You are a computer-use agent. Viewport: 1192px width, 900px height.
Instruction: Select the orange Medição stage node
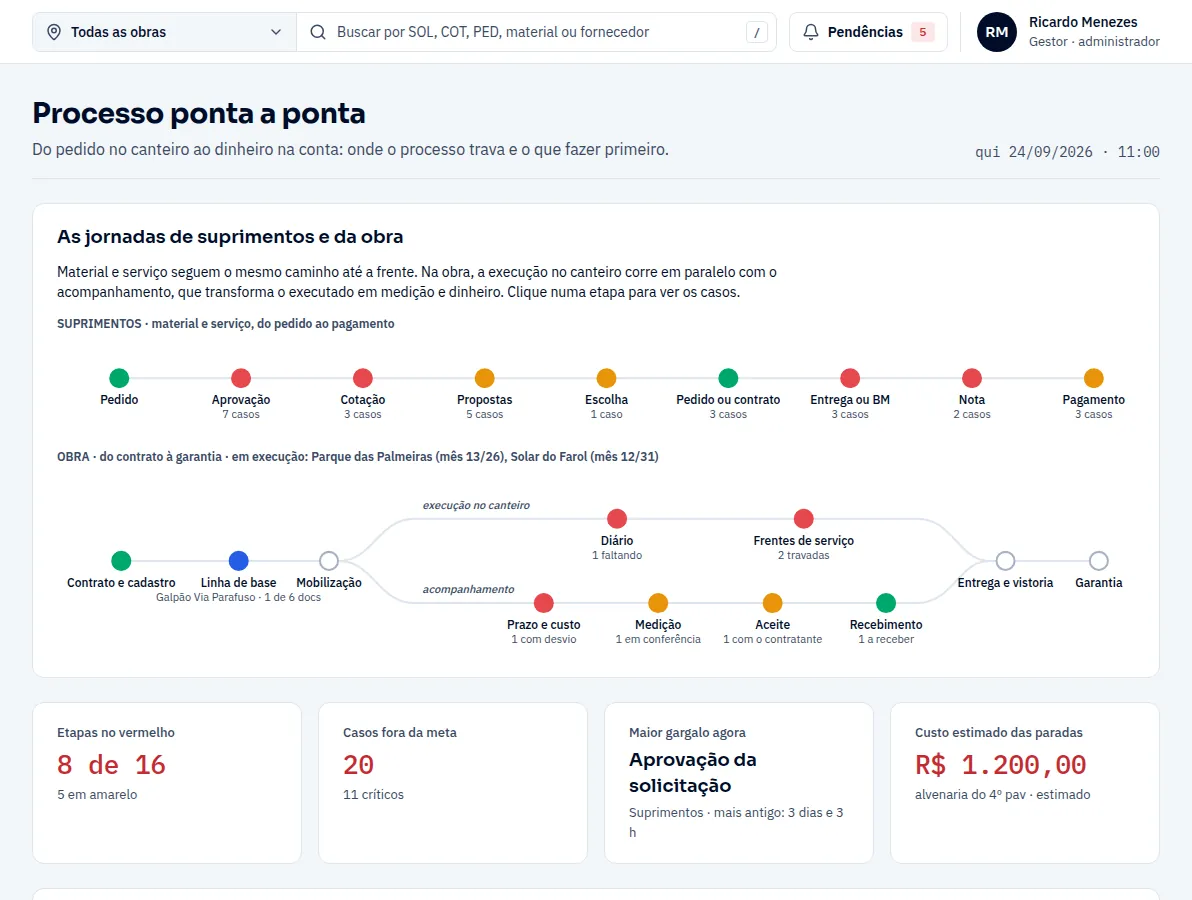(x=658, y=603)
